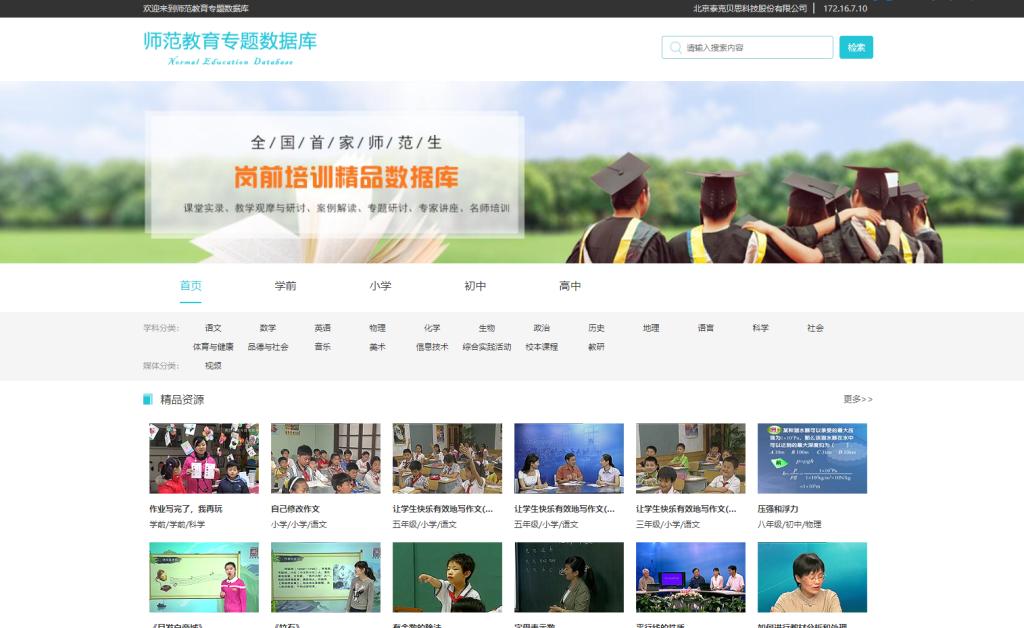Image resolution: width=1024 pixels, height=628 pixels.
Task: Open thumbnail of boy in red scarf pointing
Action: (447, 577)
